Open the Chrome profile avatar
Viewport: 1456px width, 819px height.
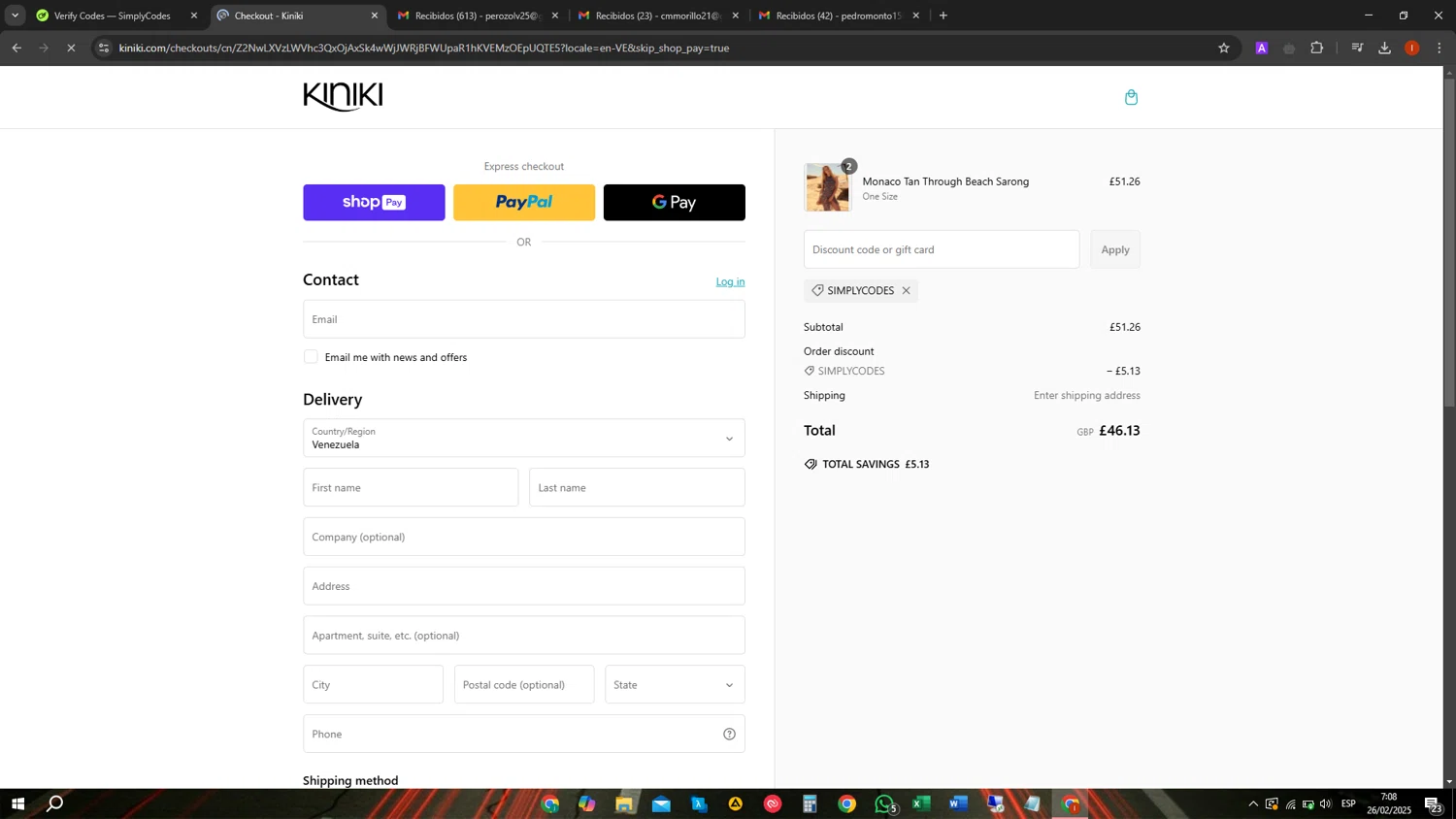point(1411,48)
